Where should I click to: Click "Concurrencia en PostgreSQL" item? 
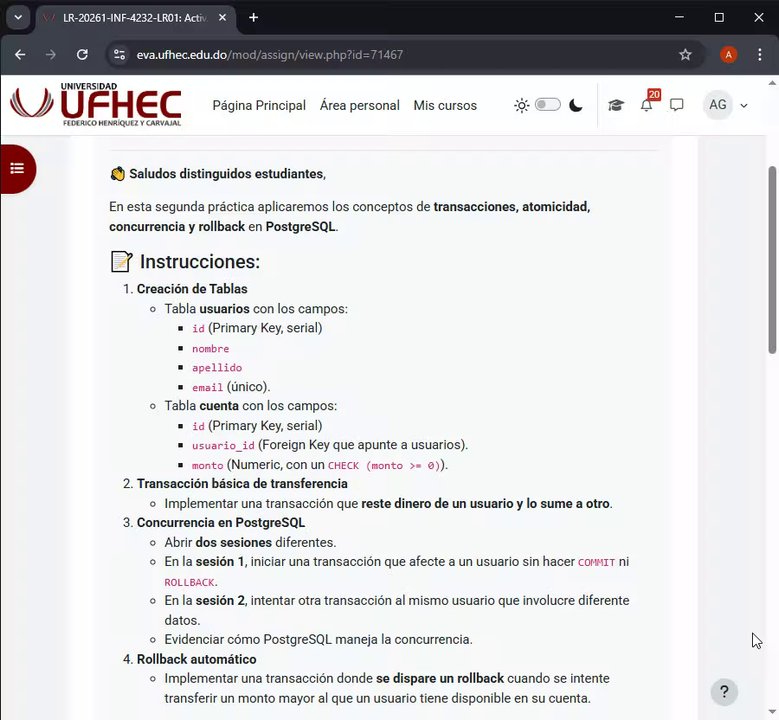(221, 523)
